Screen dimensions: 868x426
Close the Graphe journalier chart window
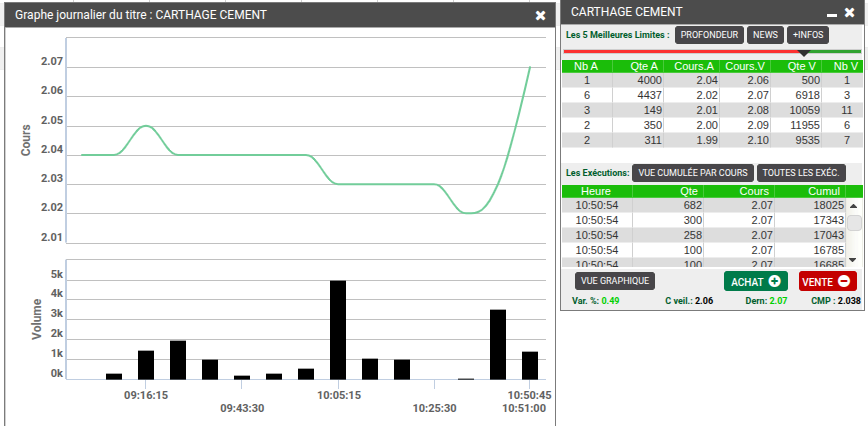[540, 15]
